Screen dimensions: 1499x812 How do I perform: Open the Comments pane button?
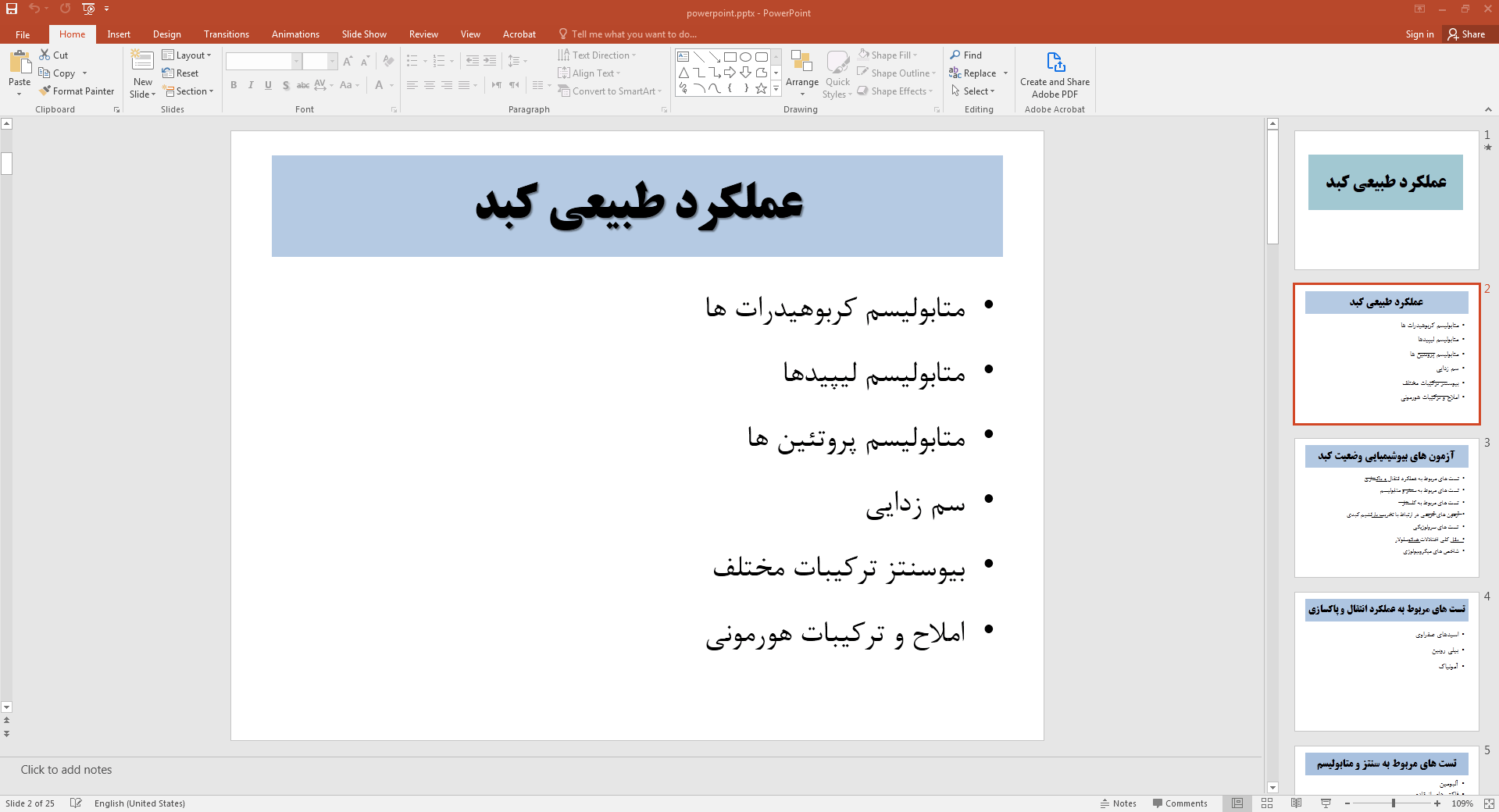pyautogui.click(x=1180, y=803)
